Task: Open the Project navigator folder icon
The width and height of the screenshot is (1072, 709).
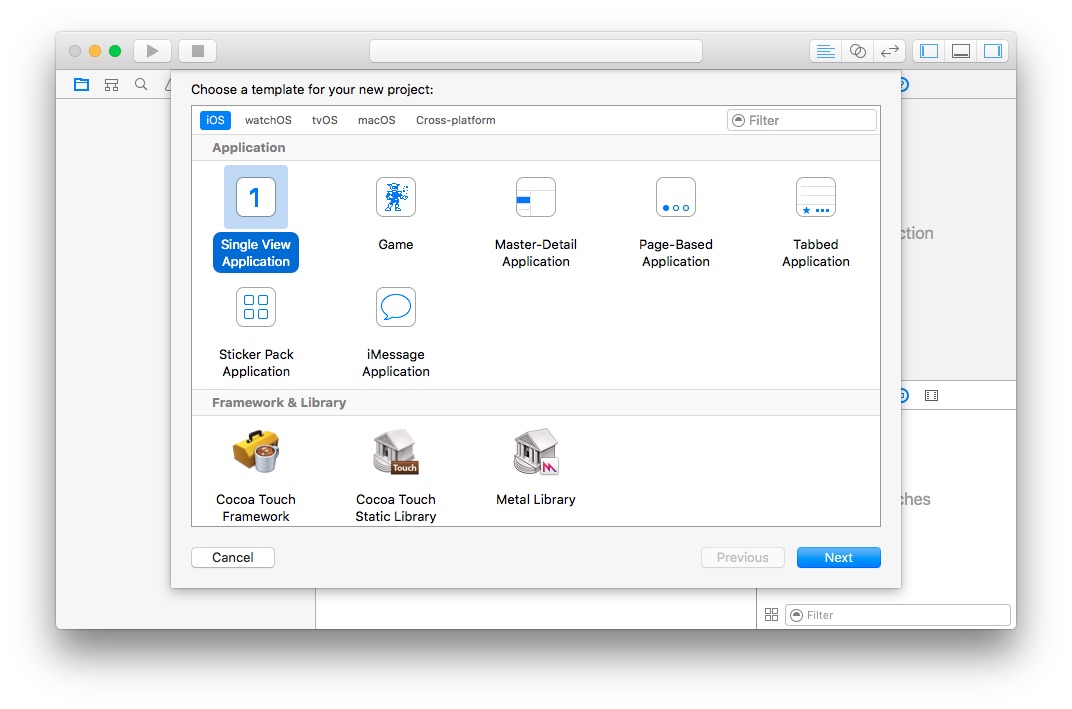Action: pyautogui.click(x=81, y=85)
